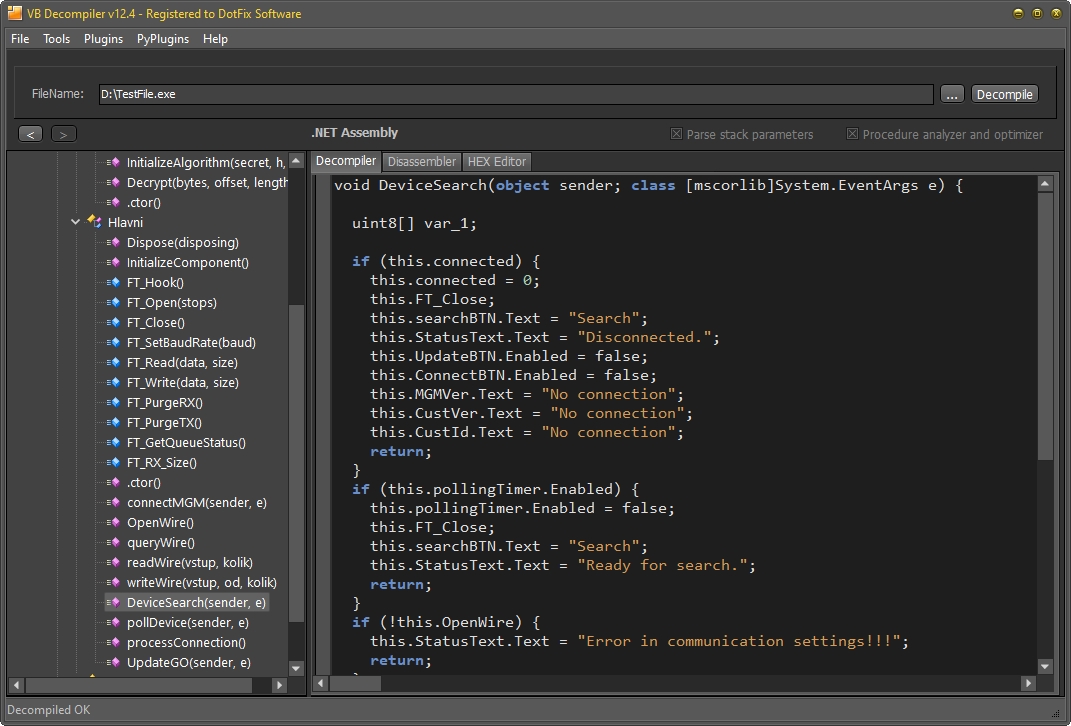Click the icon beside FT_Write(data, size)
The height and width of the screenshot is (726, 1071).
[113, 382]
